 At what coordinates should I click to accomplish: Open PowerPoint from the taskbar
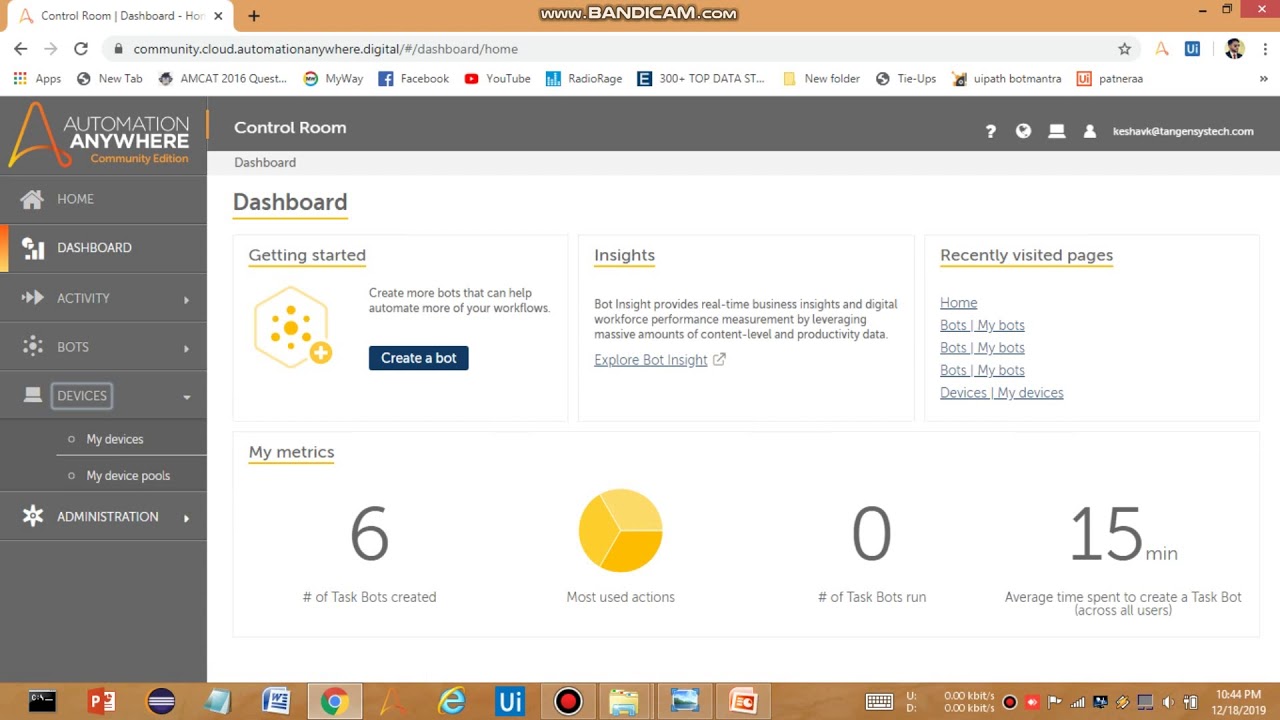click(x=101, y=701)
